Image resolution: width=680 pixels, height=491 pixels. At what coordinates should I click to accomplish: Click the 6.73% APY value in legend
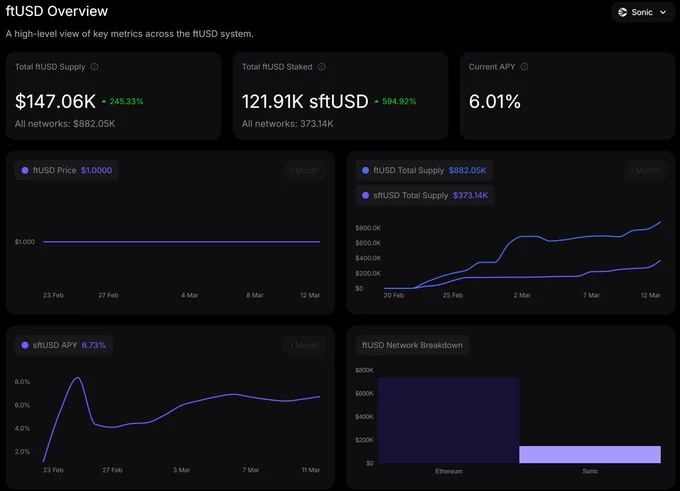[x=94, y=345]
